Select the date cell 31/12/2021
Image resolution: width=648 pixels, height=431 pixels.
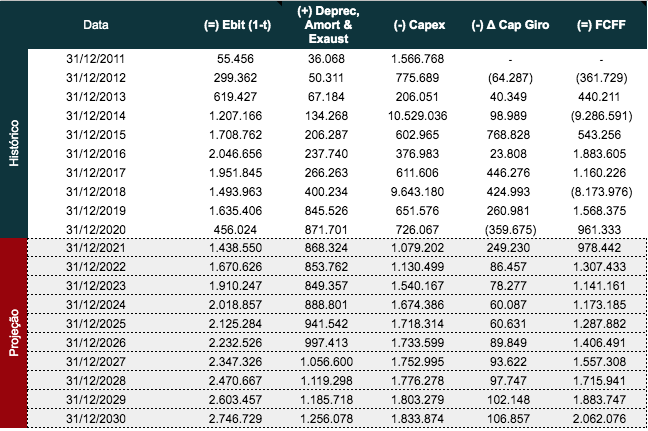coord(96,248)
